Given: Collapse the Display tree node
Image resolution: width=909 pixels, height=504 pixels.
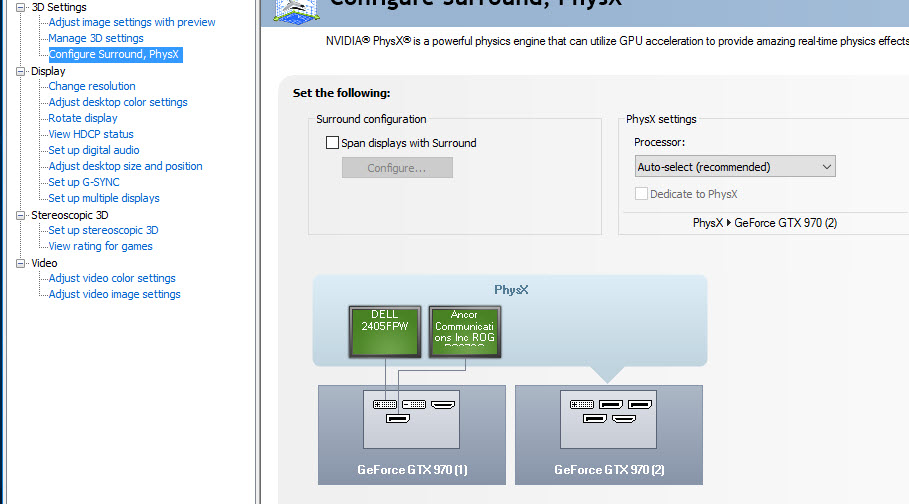Looking at the screenshot, I should pyautogui.click(x=21, y=71).
